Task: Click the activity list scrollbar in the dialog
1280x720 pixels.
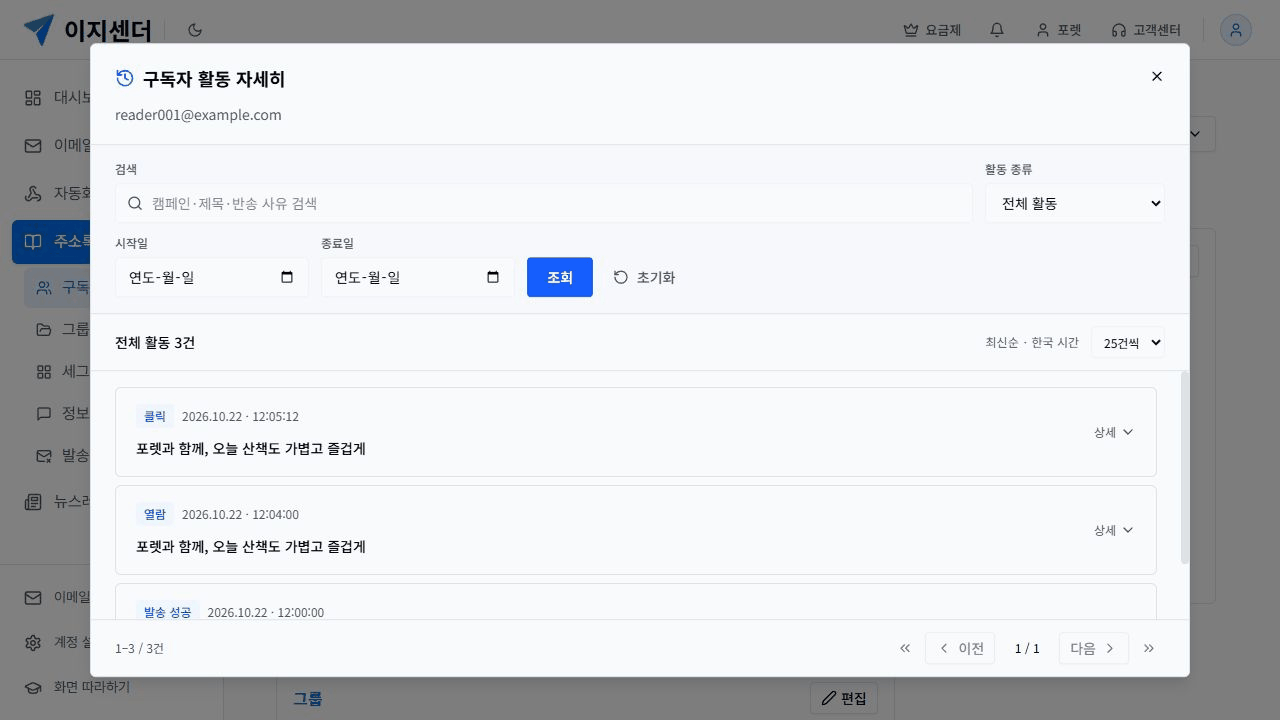Action: coord(1186,467)
